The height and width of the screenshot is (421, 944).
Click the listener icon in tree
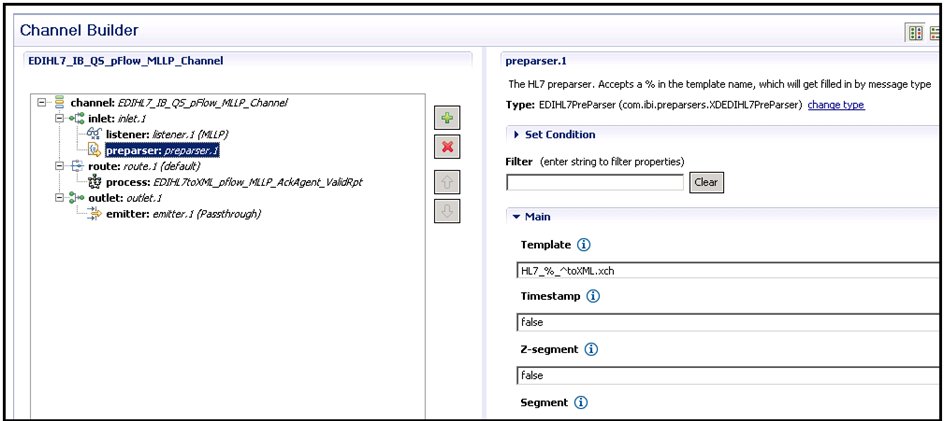point(95,134)
